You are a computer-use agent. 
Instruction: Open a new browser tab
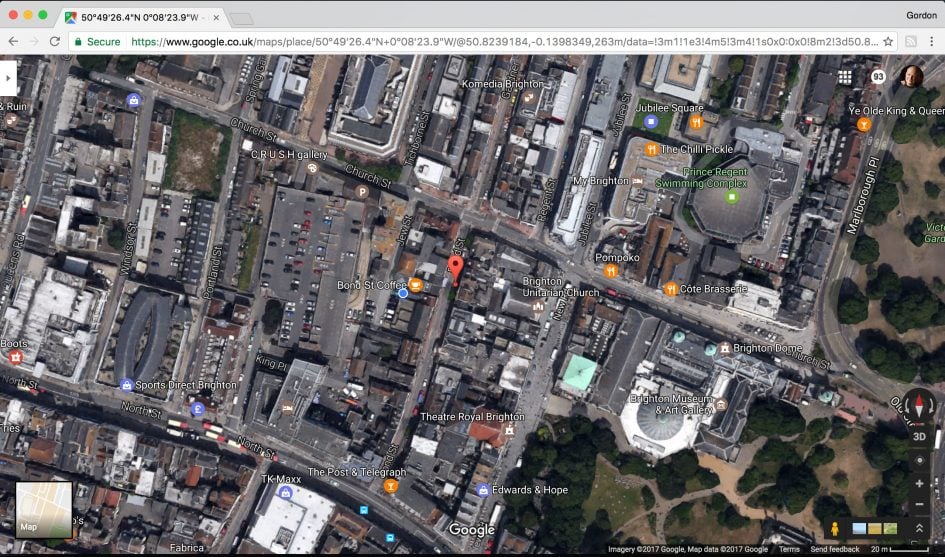[x=241, y=19]
